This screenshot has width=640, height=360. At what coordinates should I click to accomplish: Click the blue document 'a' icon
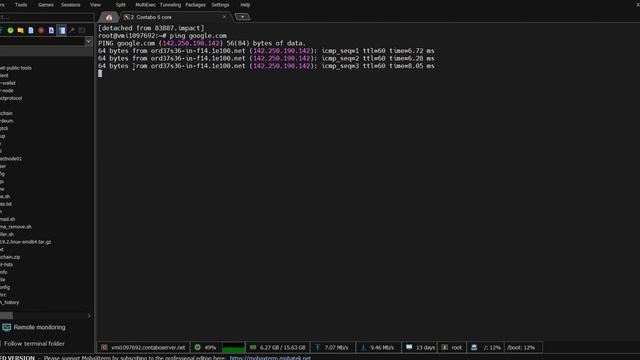[x=51, y=30]
